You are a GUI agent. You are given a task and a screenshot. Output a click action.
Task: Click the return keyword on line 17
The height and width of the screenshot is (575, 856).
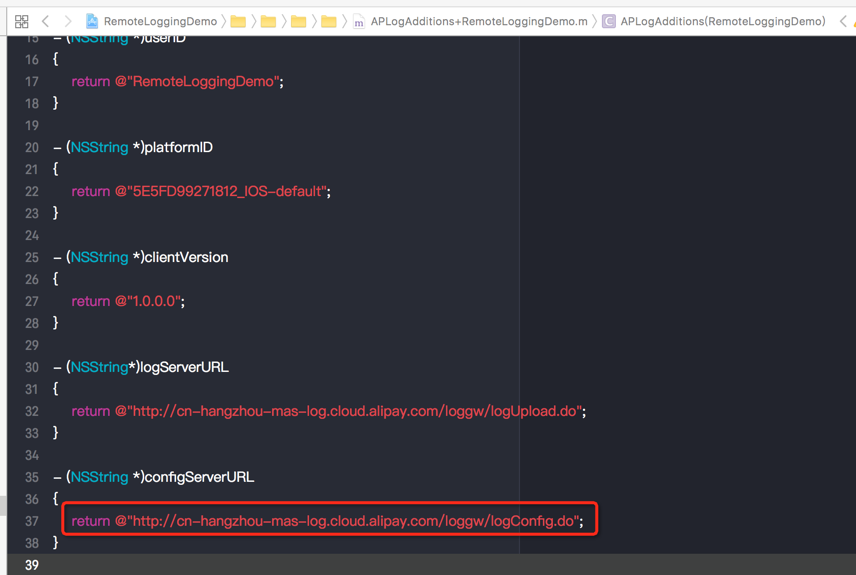click(x=91, y=81)
